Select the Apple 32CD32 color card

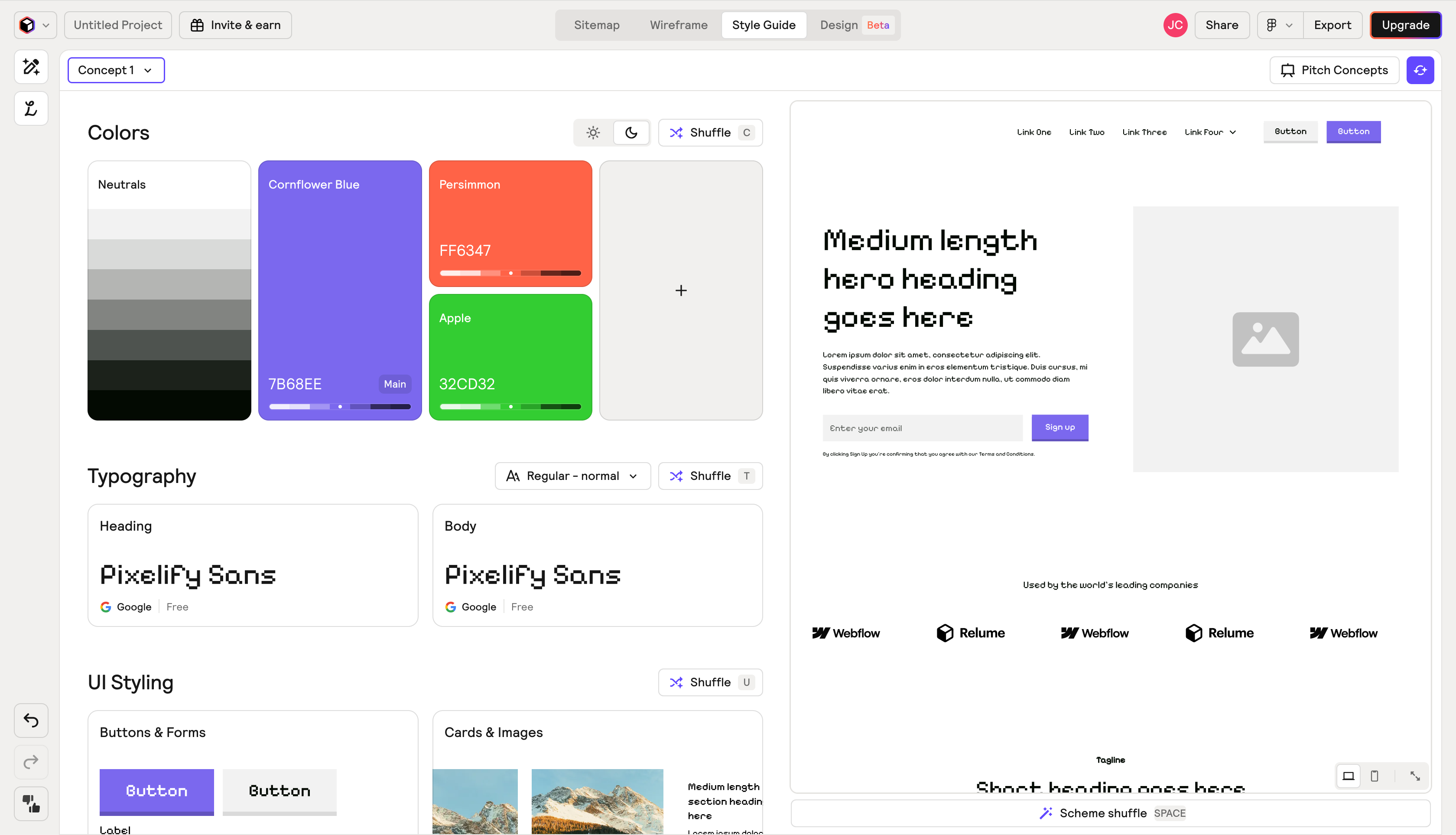coord(510,357)
